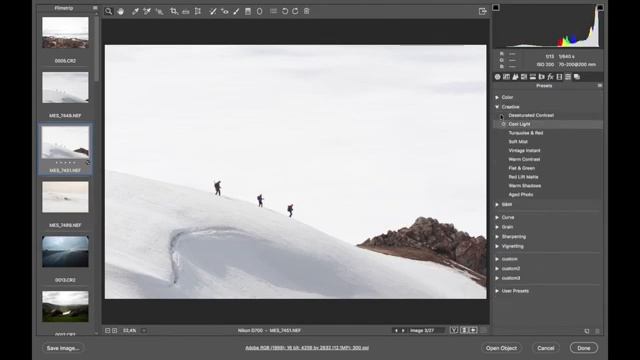Select the White Balance eyedropper tool
This screenshot has height=360, width=640.
pos(135,11)
